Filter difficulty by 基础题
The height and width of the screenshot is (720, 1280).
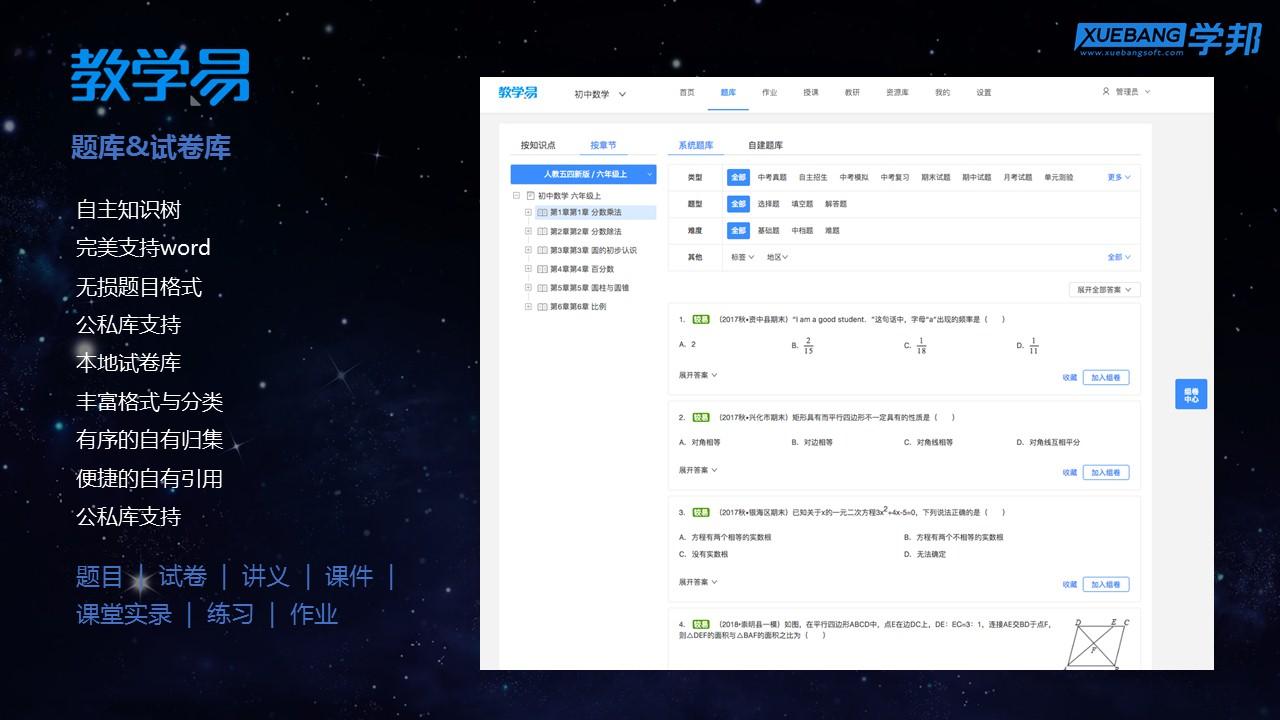tap(768, 231)
